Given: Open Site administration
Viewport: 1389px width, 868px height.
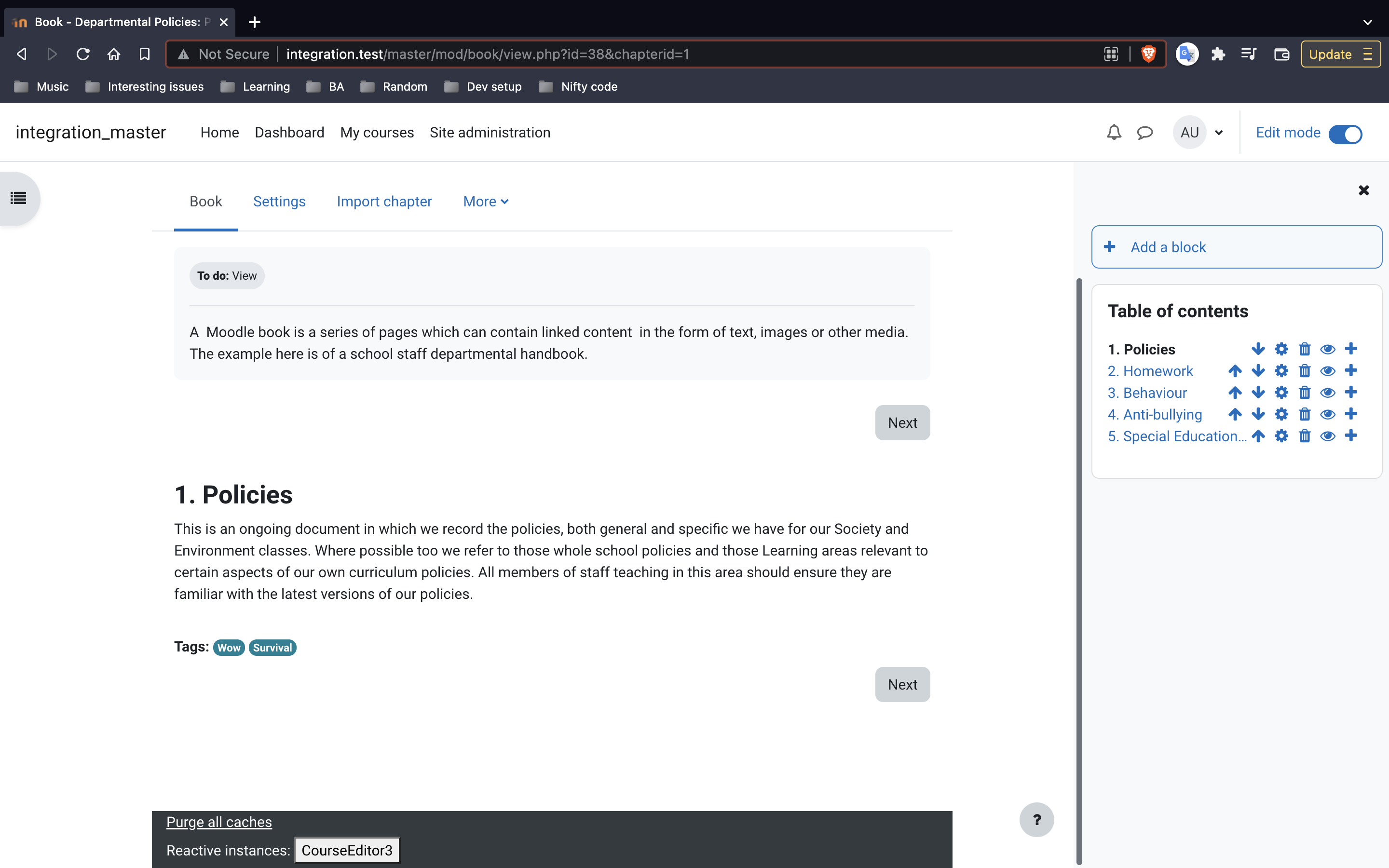Looking at the screenshot, I should point(490,133).
